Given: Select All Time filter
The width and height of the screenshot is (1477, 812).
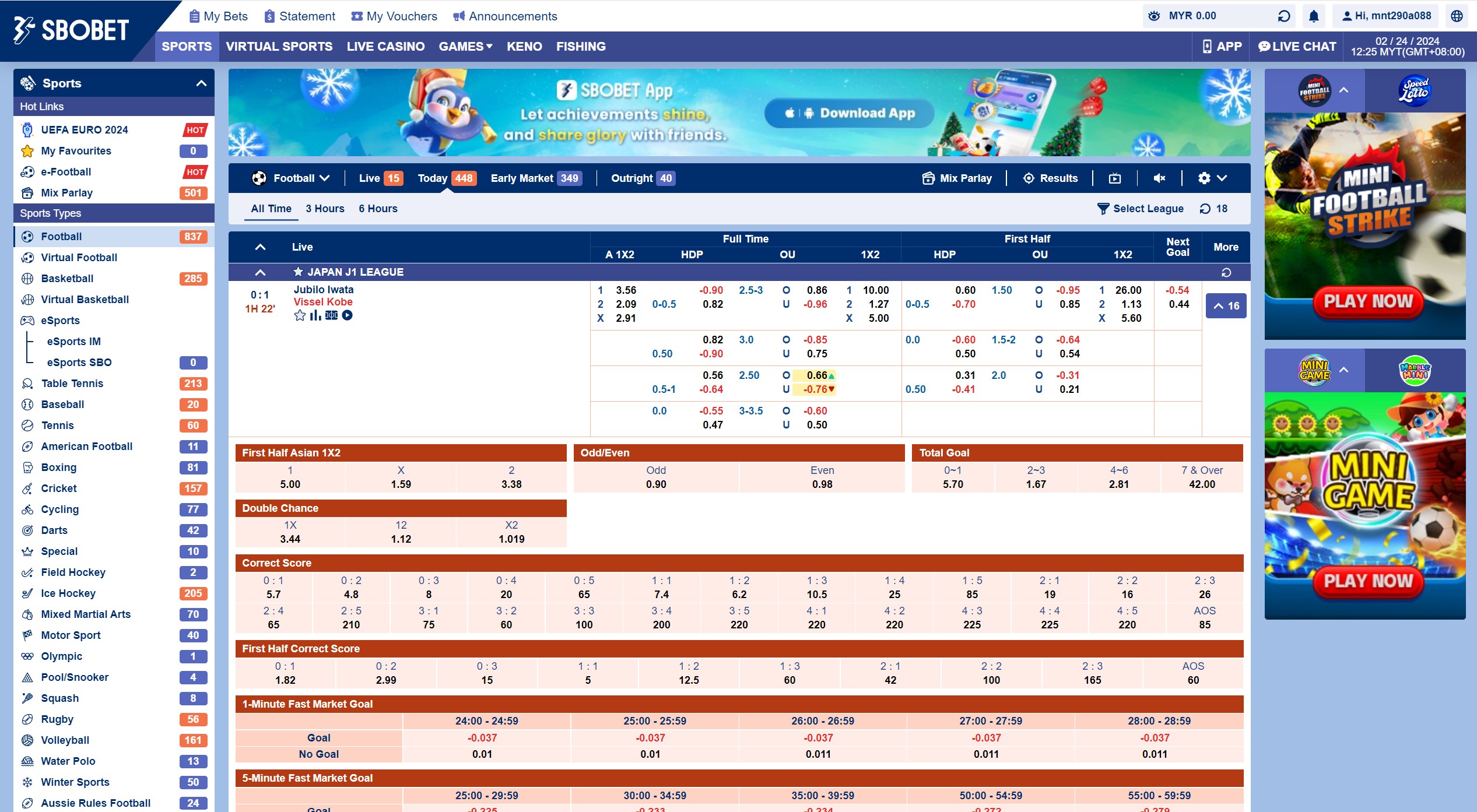Looking at the screenshot, I should (271, 209).
